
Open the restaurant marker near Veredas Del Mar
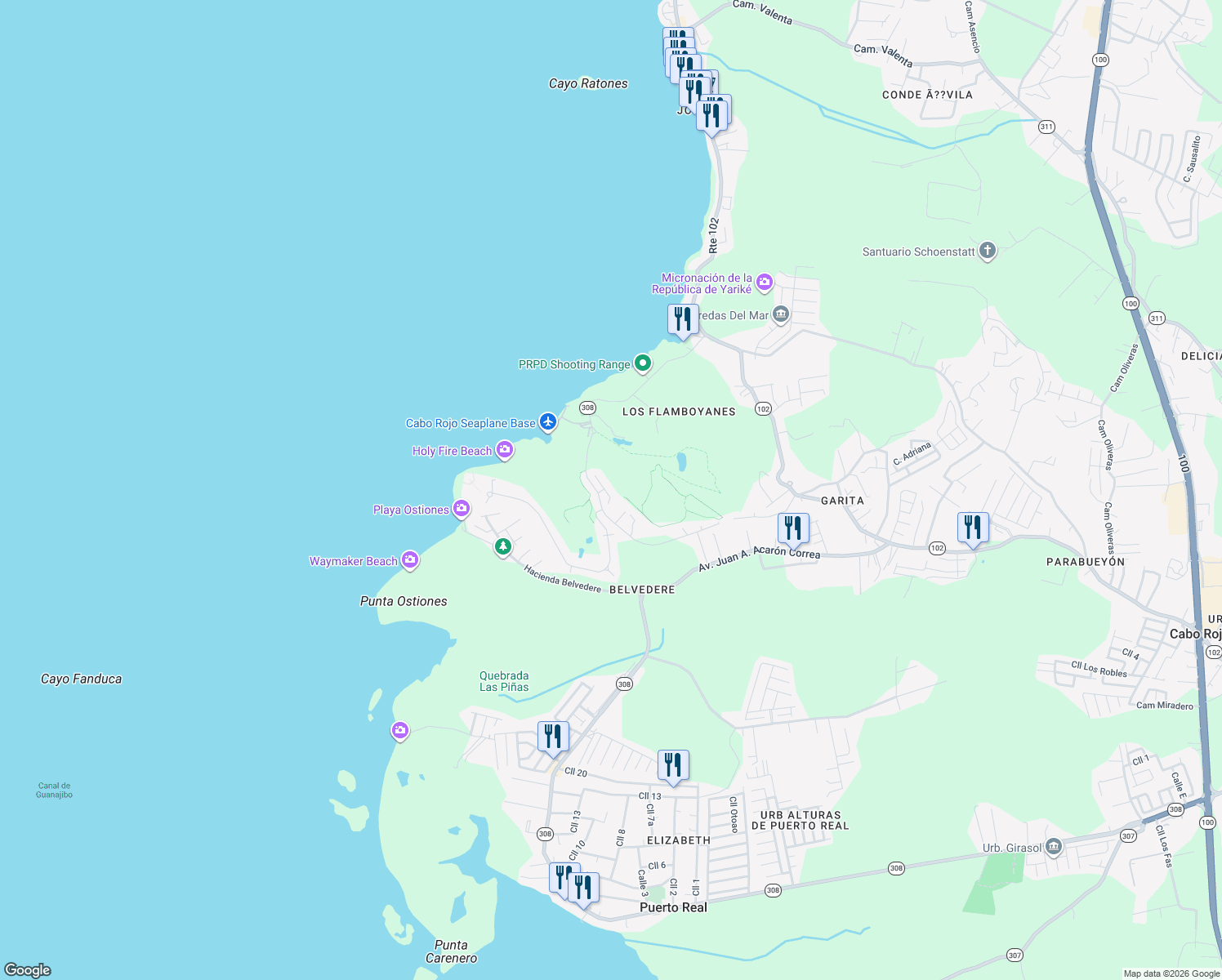click(682, 318)
